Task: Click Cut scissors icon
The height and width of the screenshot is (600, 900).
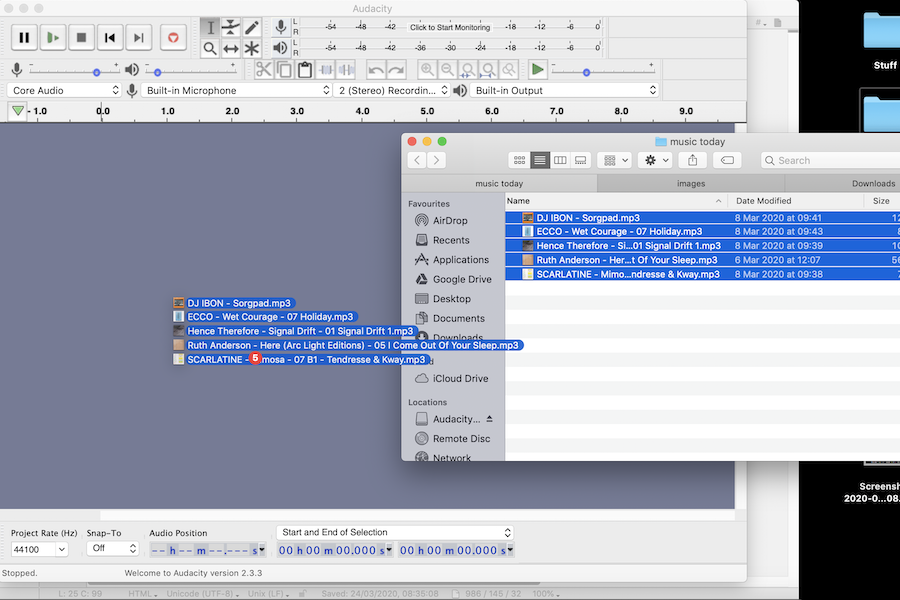Action: tap(263, 70)
